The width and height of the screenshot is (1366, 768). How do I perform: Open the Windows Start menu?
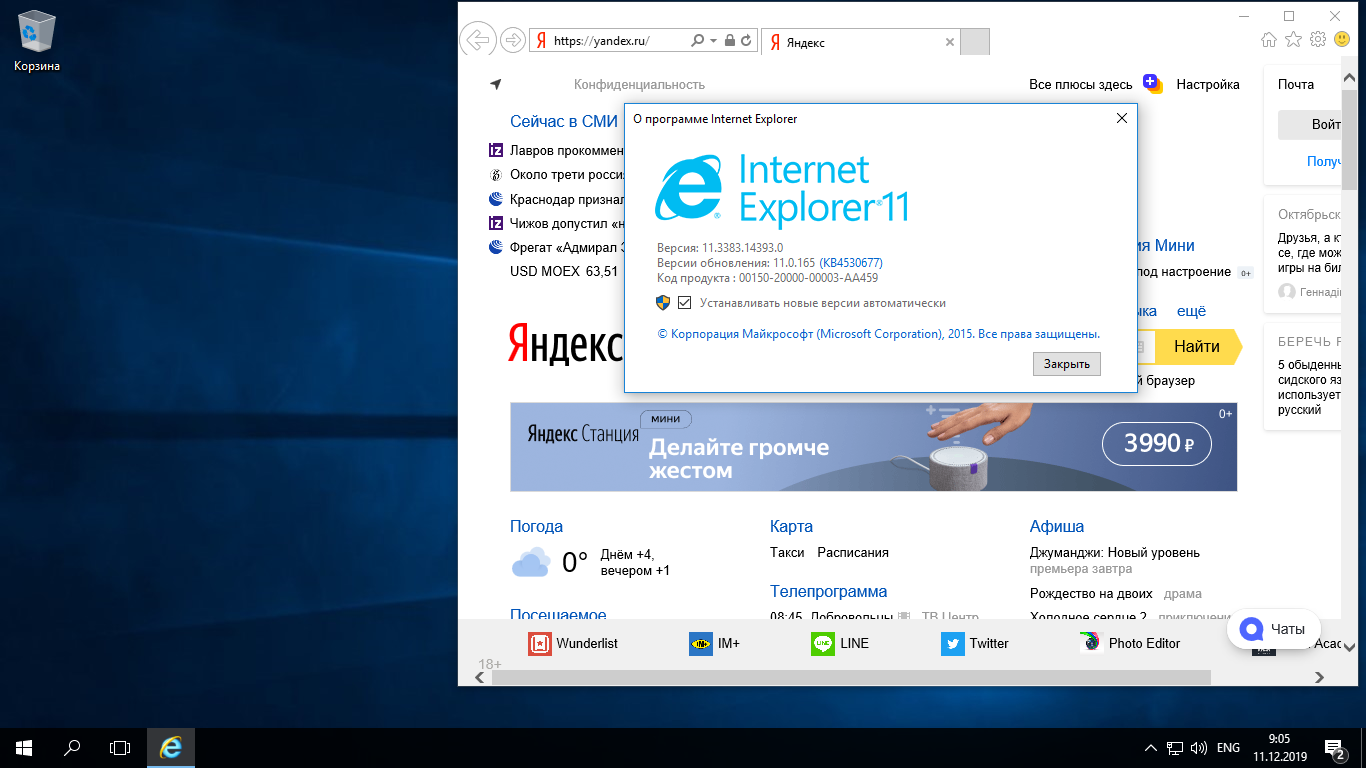pyautogui.click(x=24, y=747)
